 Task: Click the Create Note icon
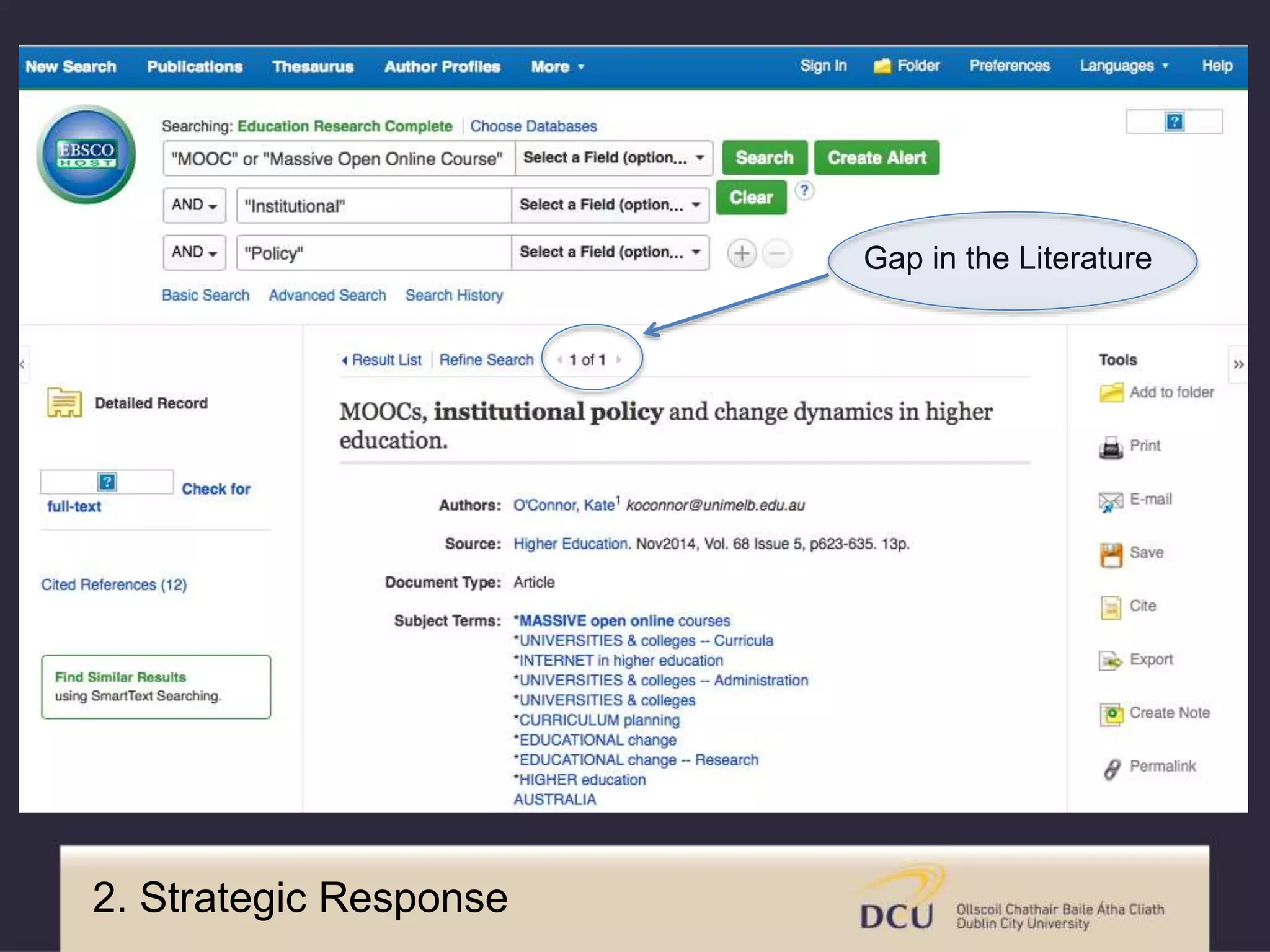1111,714
